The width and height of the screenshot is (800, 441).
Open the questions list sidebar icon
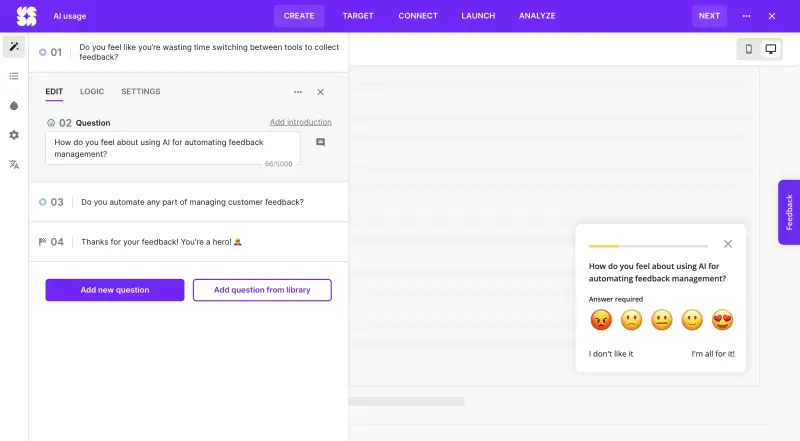click(14, 76)
